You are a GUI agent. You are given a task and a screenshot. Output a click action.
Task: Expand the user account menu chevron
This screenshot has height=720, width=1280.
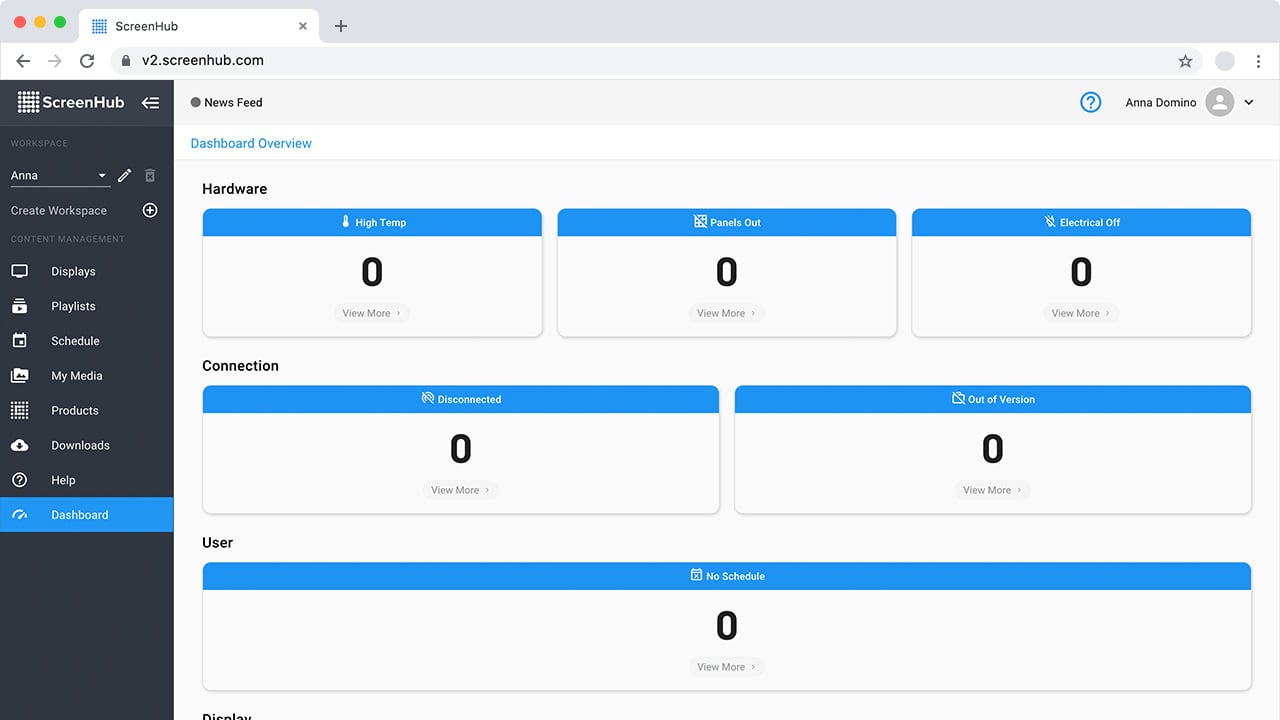click(1249, 102)
